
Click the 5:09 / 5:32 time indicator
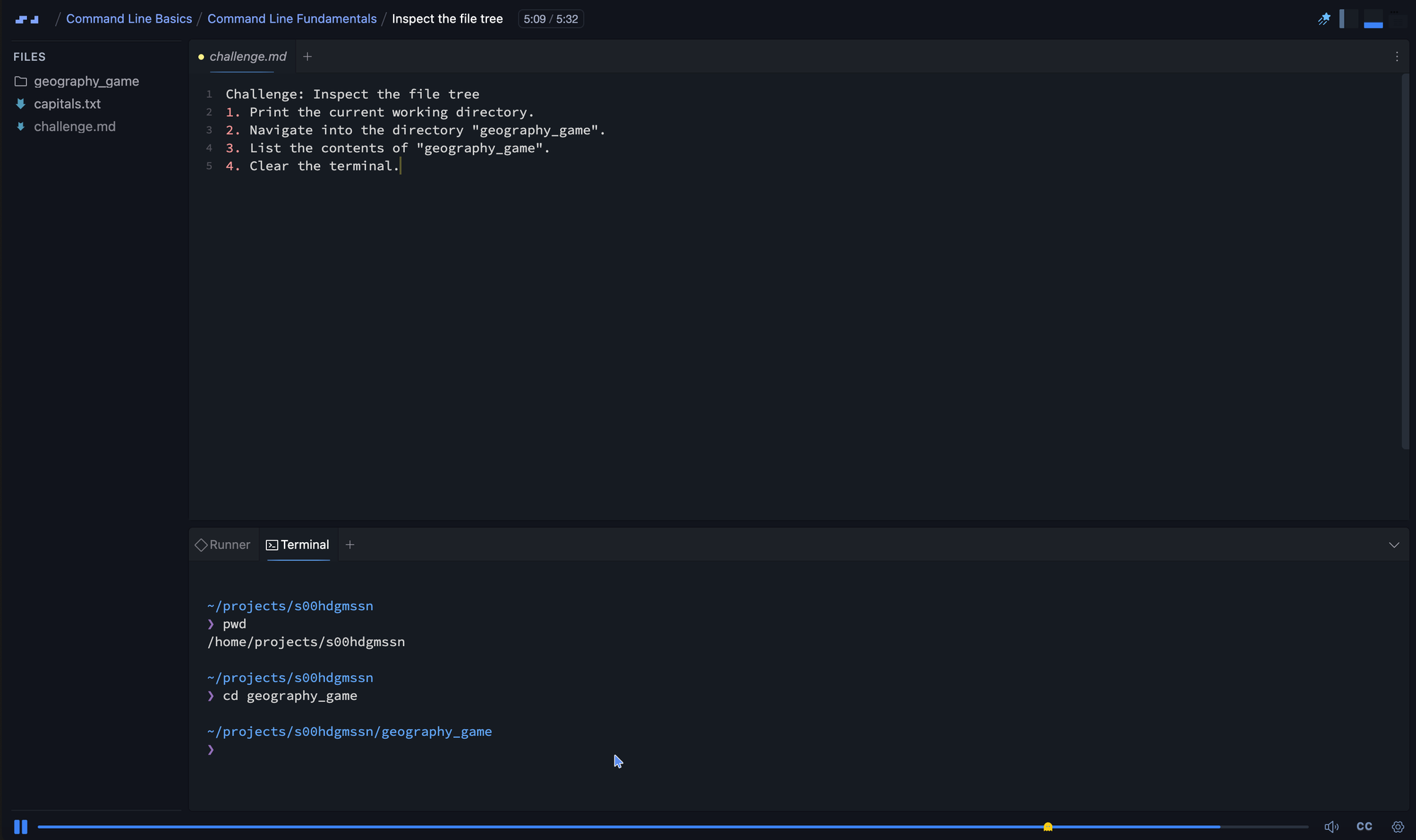[551, 19]
